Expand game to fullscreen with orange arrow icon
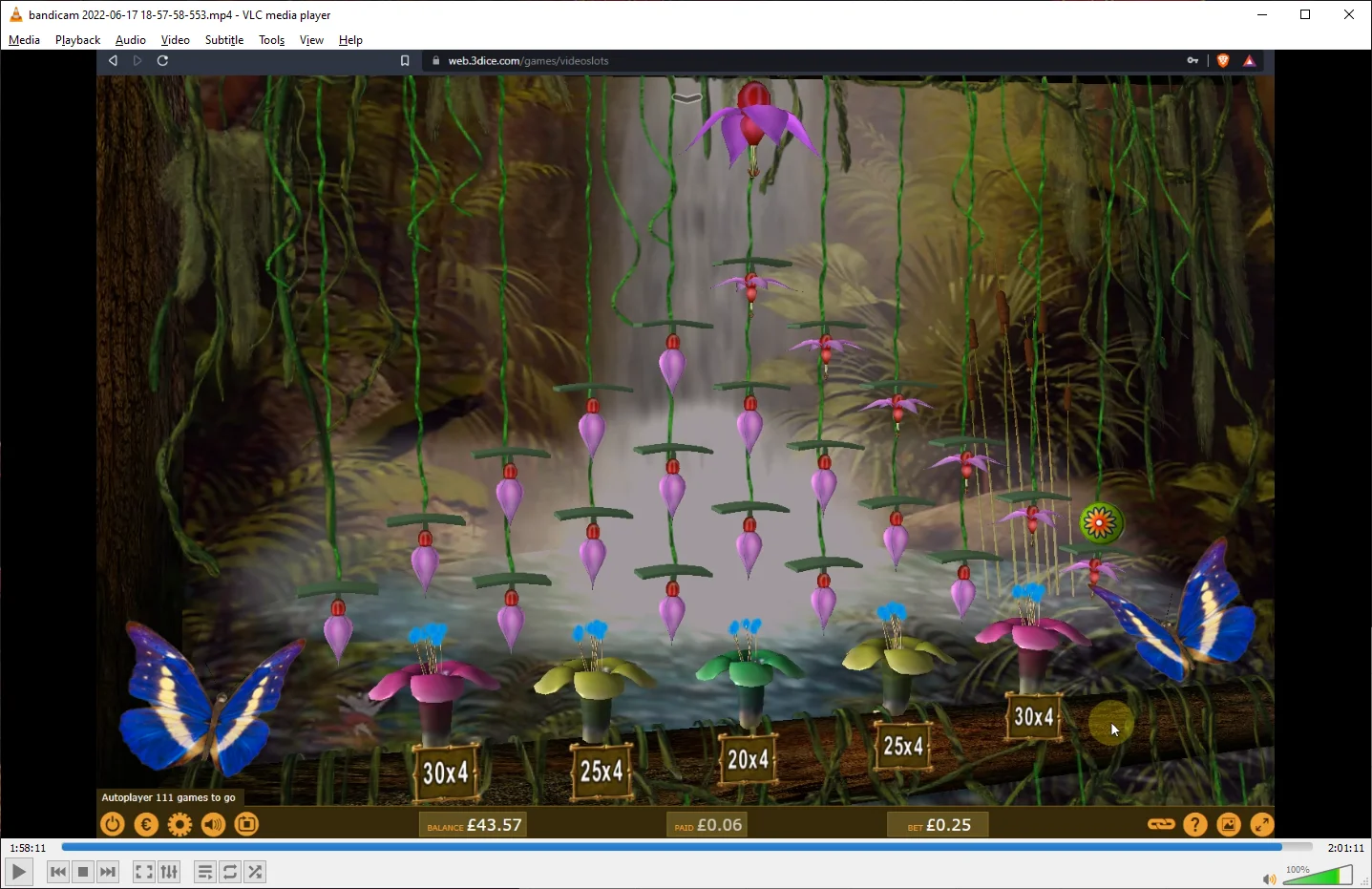The width and height of the screenshot is (1372, 889). point(1261,824)
